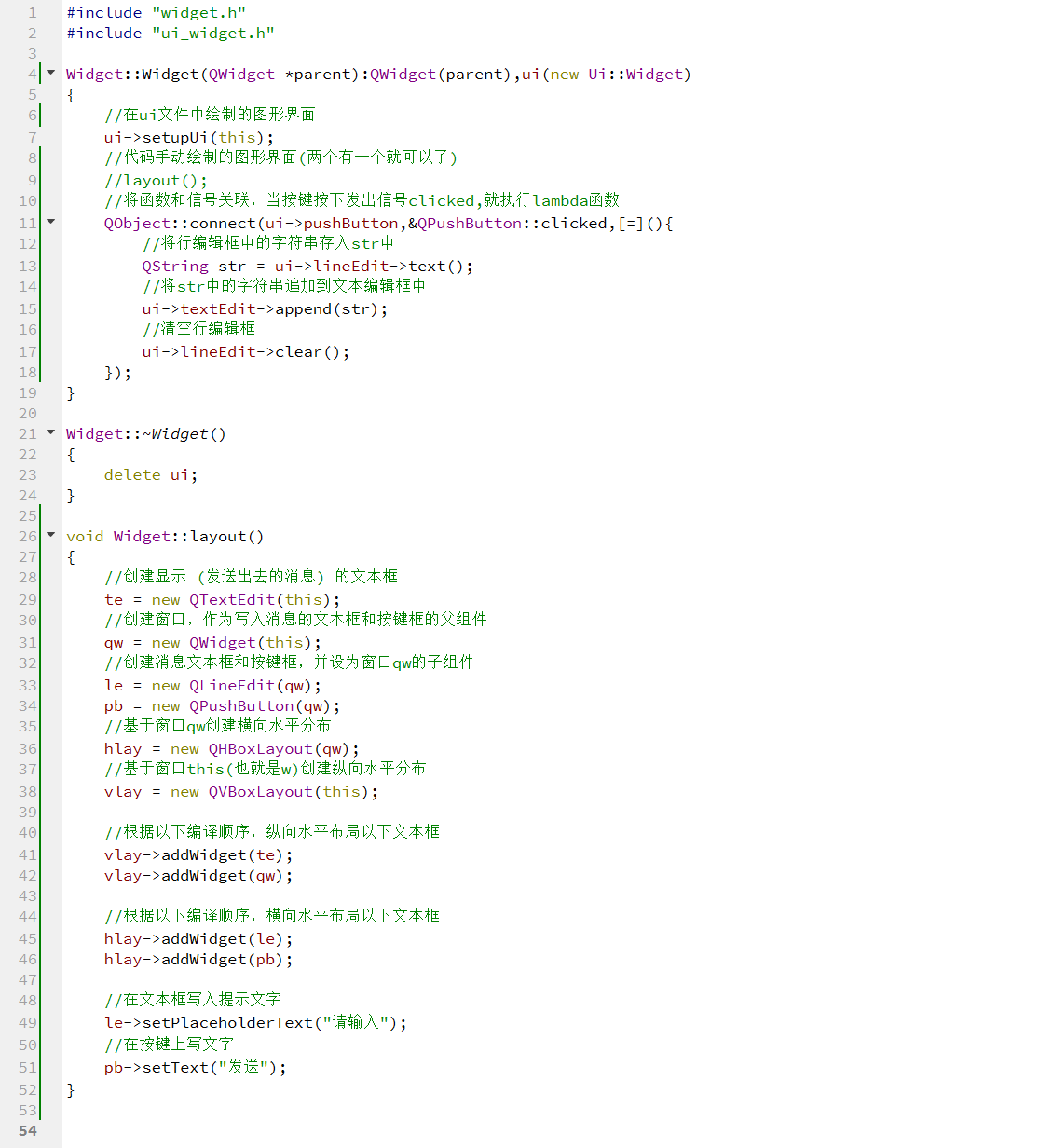Click the [=] lambda capture

tap(632, 223)
